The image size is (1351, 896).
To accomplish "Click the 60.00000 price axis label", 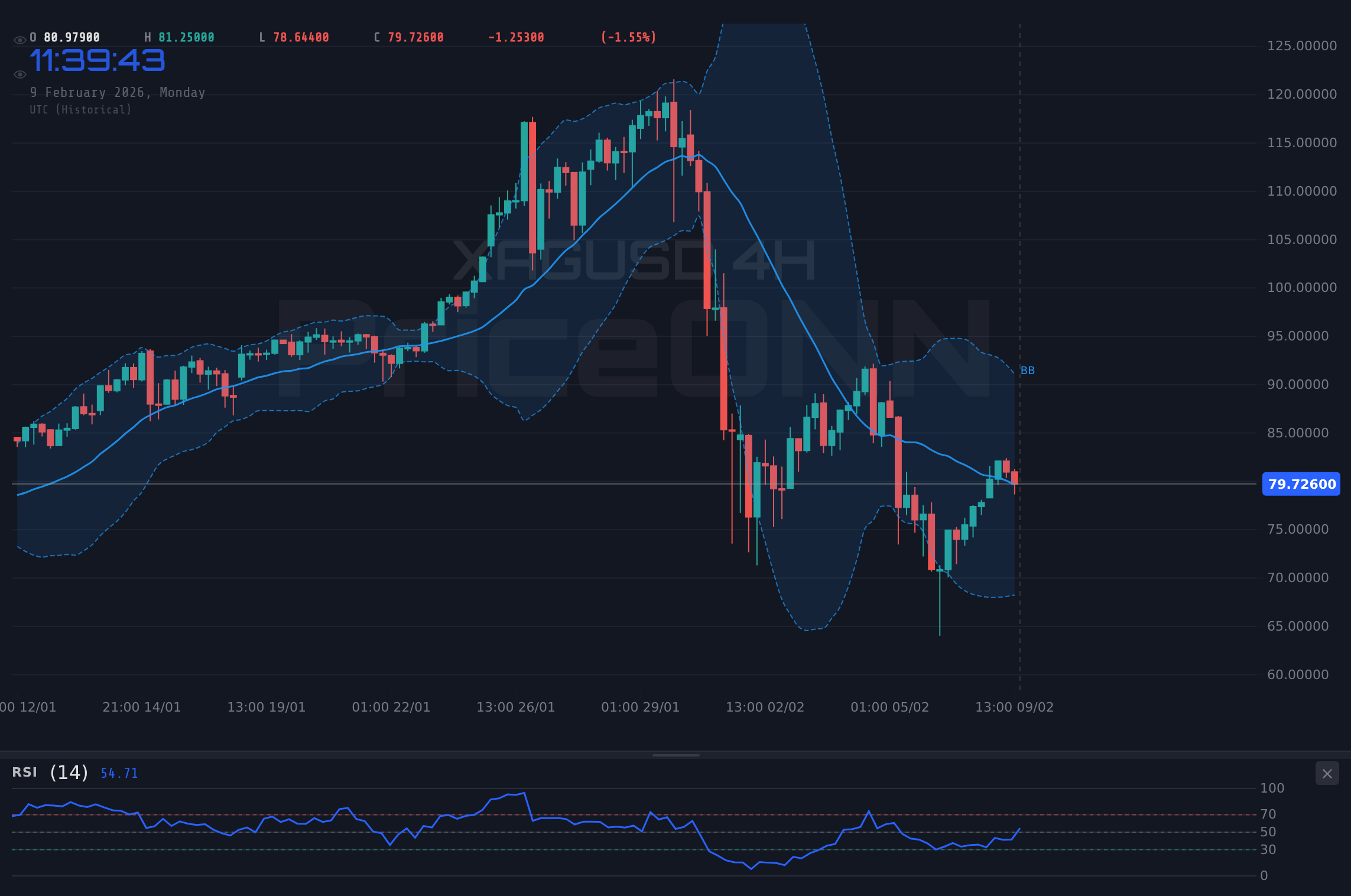I will tap(1298, 675).
